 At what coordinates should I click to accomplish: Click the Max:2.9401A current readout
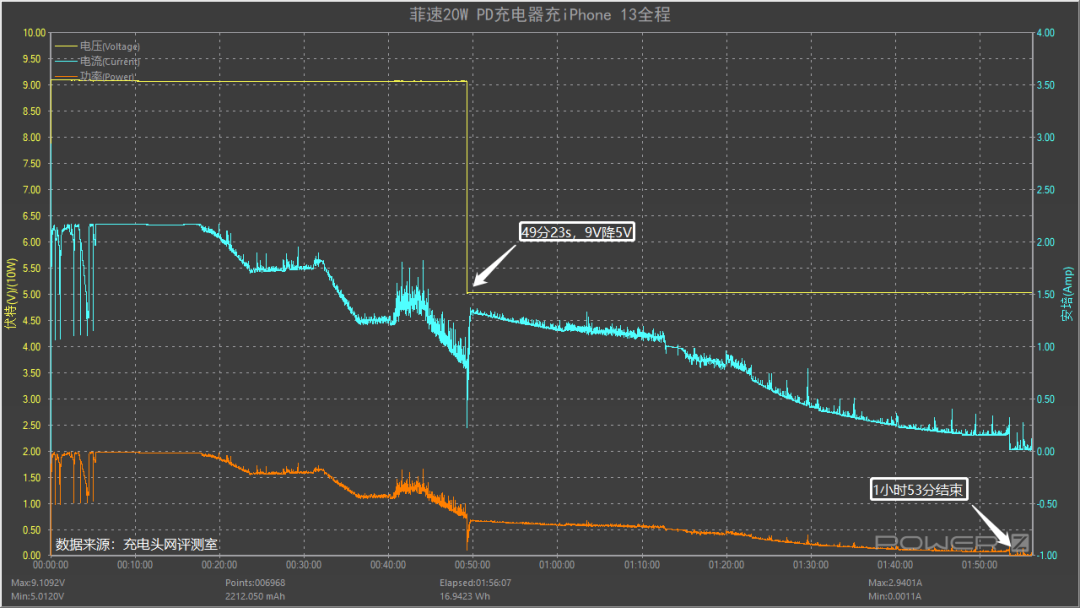coord(895,583)
